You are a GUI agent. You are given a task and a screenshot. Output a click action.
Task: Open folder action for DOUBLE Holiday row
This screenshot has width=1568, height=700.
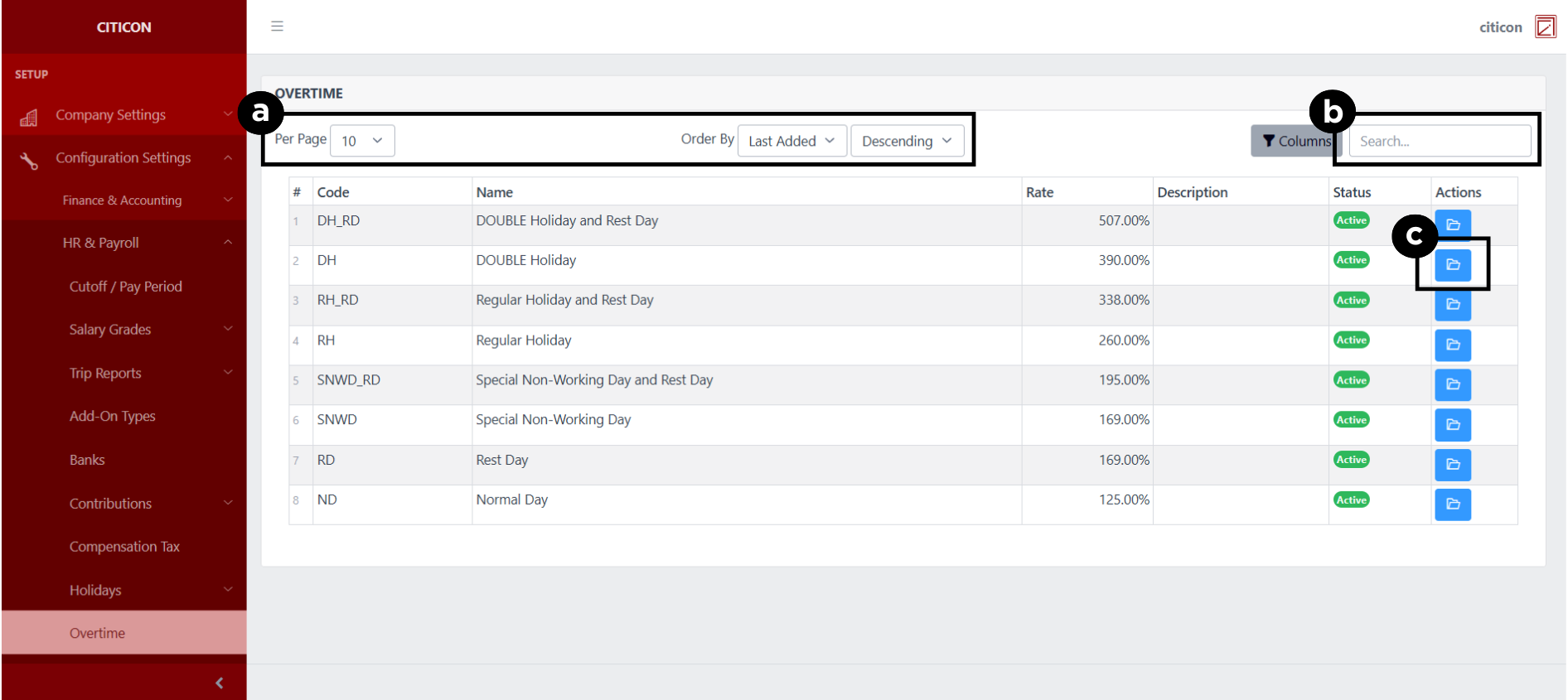[x=1452, y=264]
